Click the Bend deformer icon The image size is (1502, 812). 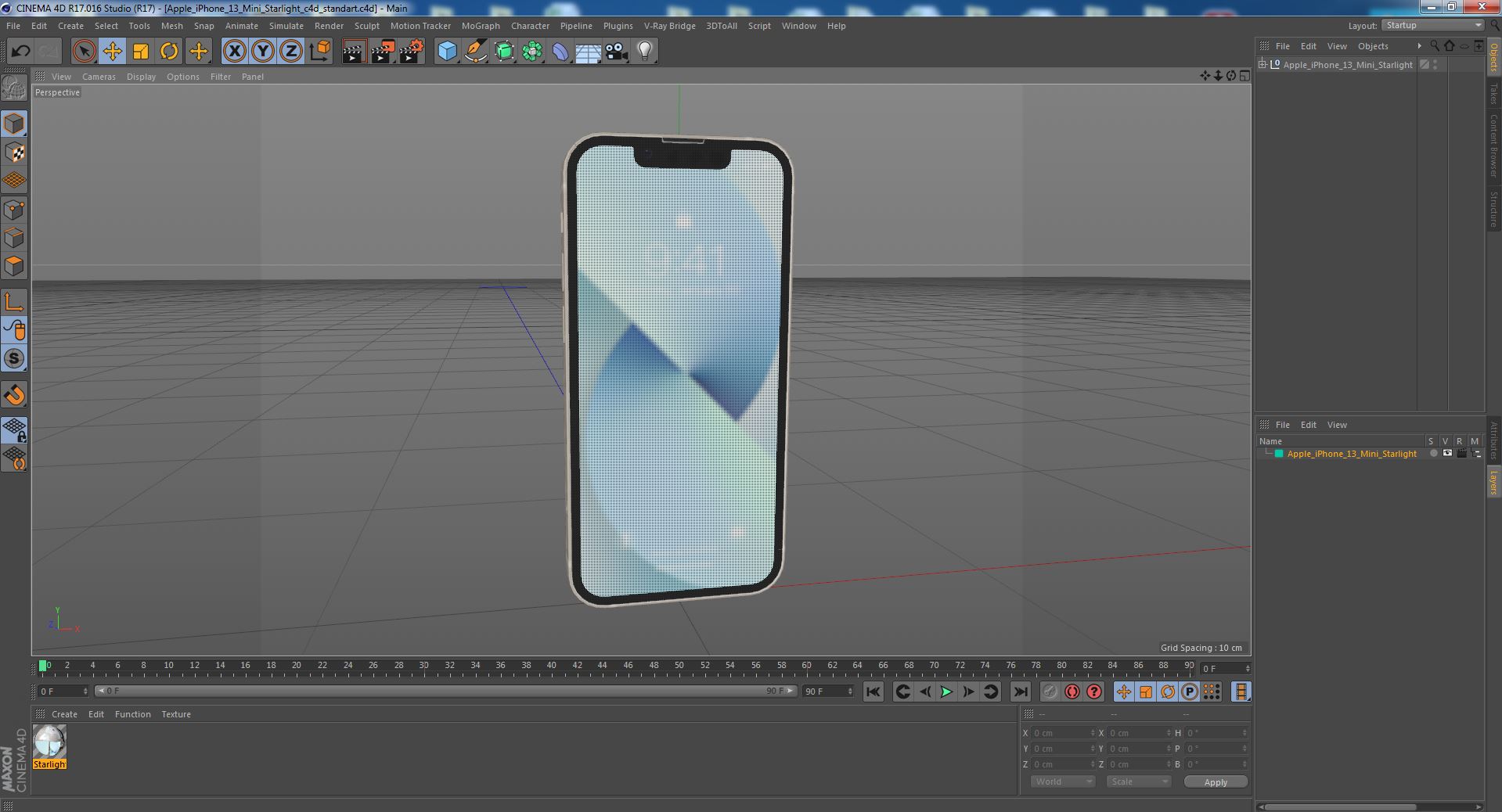[x=560, y=52]
